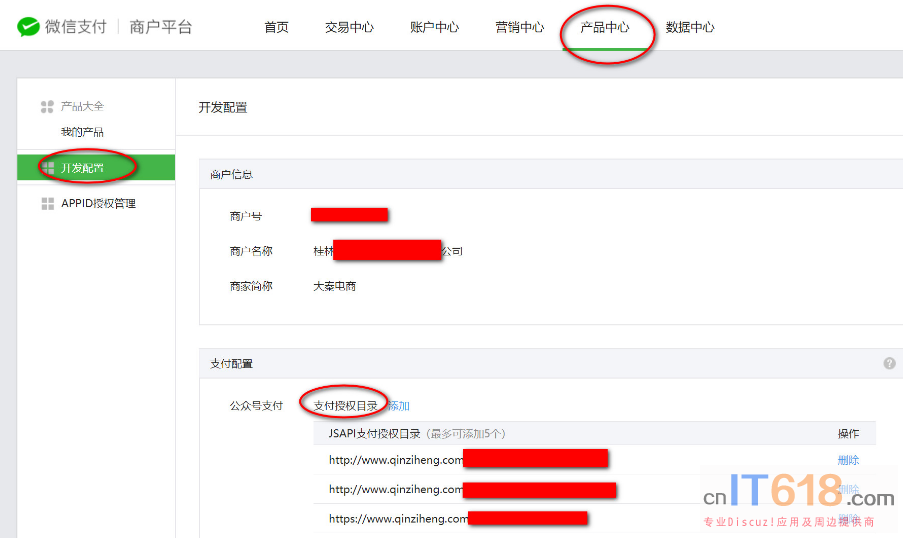Viewport: 903px width, 538px height.
Task: Open the 首页 tab
Action: [276, 27]
